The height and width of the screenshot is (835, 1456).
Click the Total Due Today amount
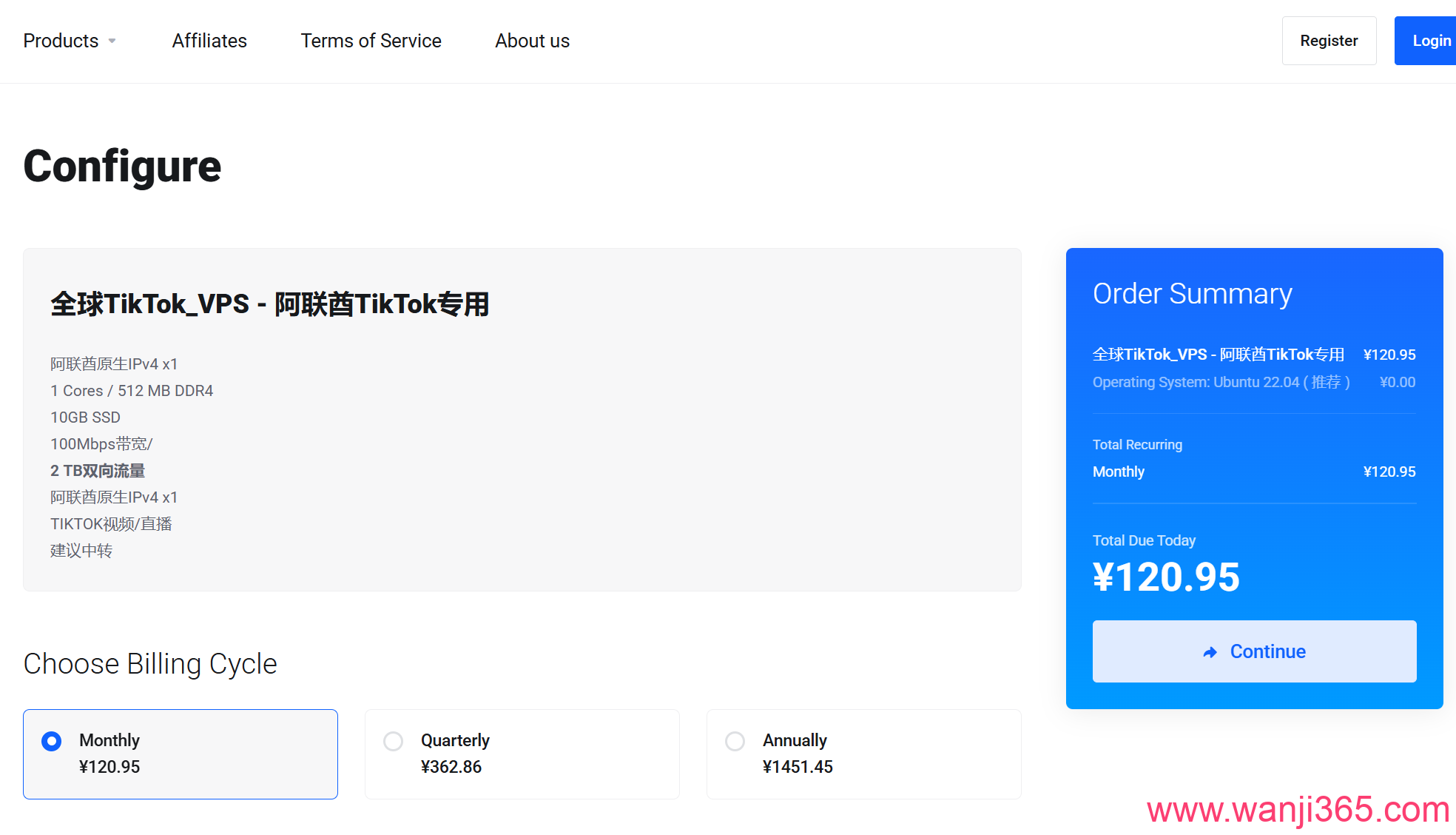point(1166,577)
